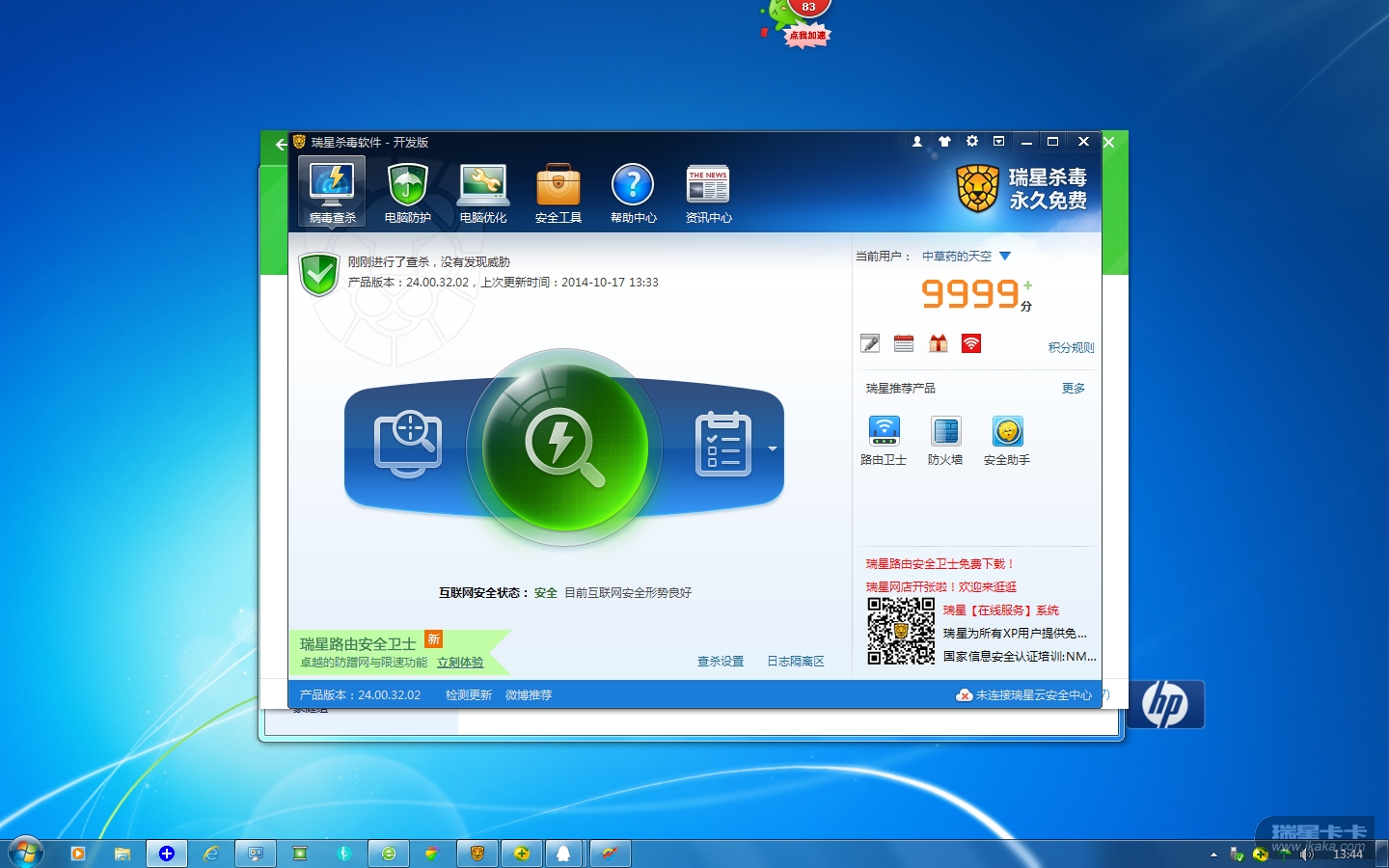Switch to the Rising lion shield taskbar button

(x=477, y=854)
